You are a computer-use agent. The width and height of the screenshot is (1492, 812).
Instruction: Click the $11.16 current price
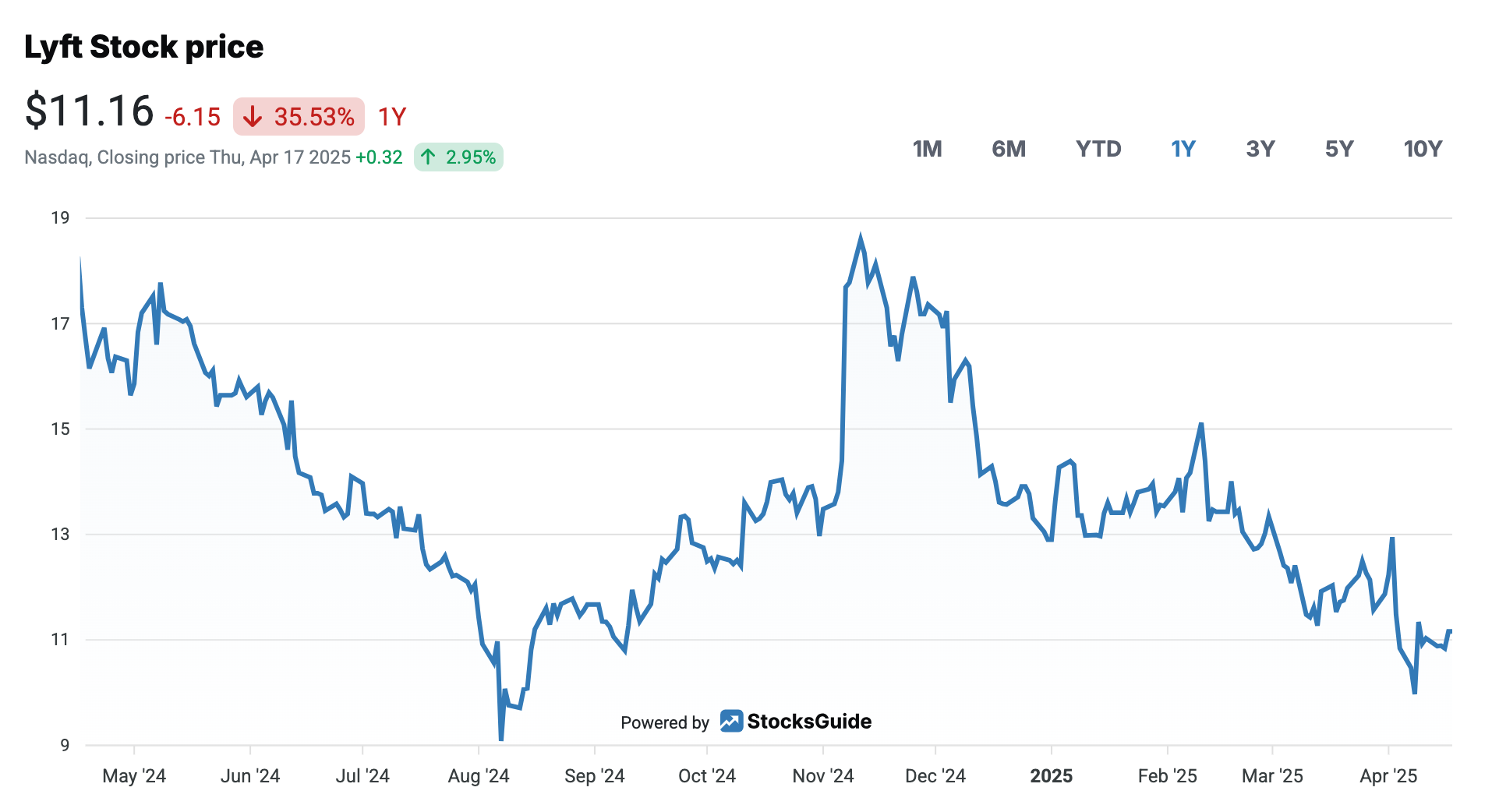[x=89, y=111]
